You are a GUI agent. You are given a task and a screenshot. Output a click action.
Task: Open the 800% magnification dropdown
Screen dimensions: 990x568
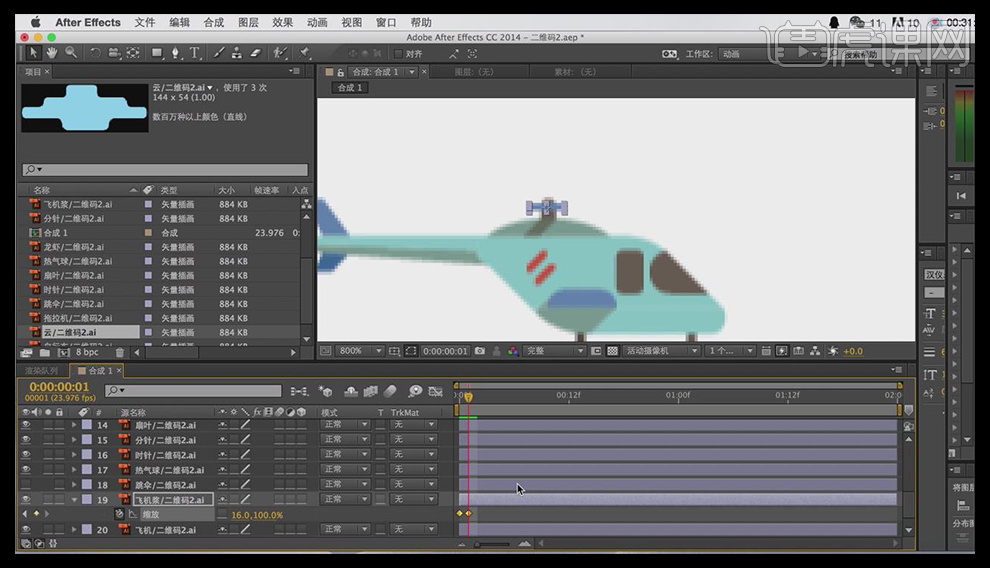(x=361, y=351)
